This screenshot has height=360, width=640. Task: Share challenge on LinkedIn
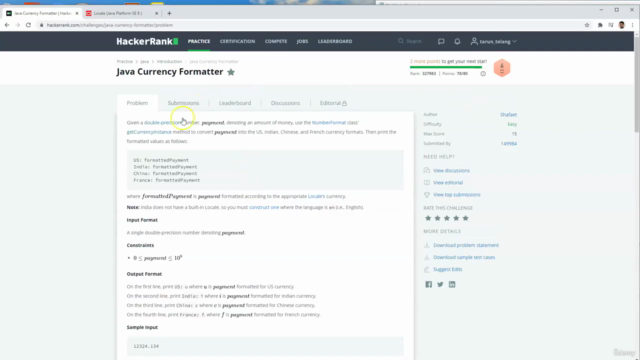click(452, 284)
